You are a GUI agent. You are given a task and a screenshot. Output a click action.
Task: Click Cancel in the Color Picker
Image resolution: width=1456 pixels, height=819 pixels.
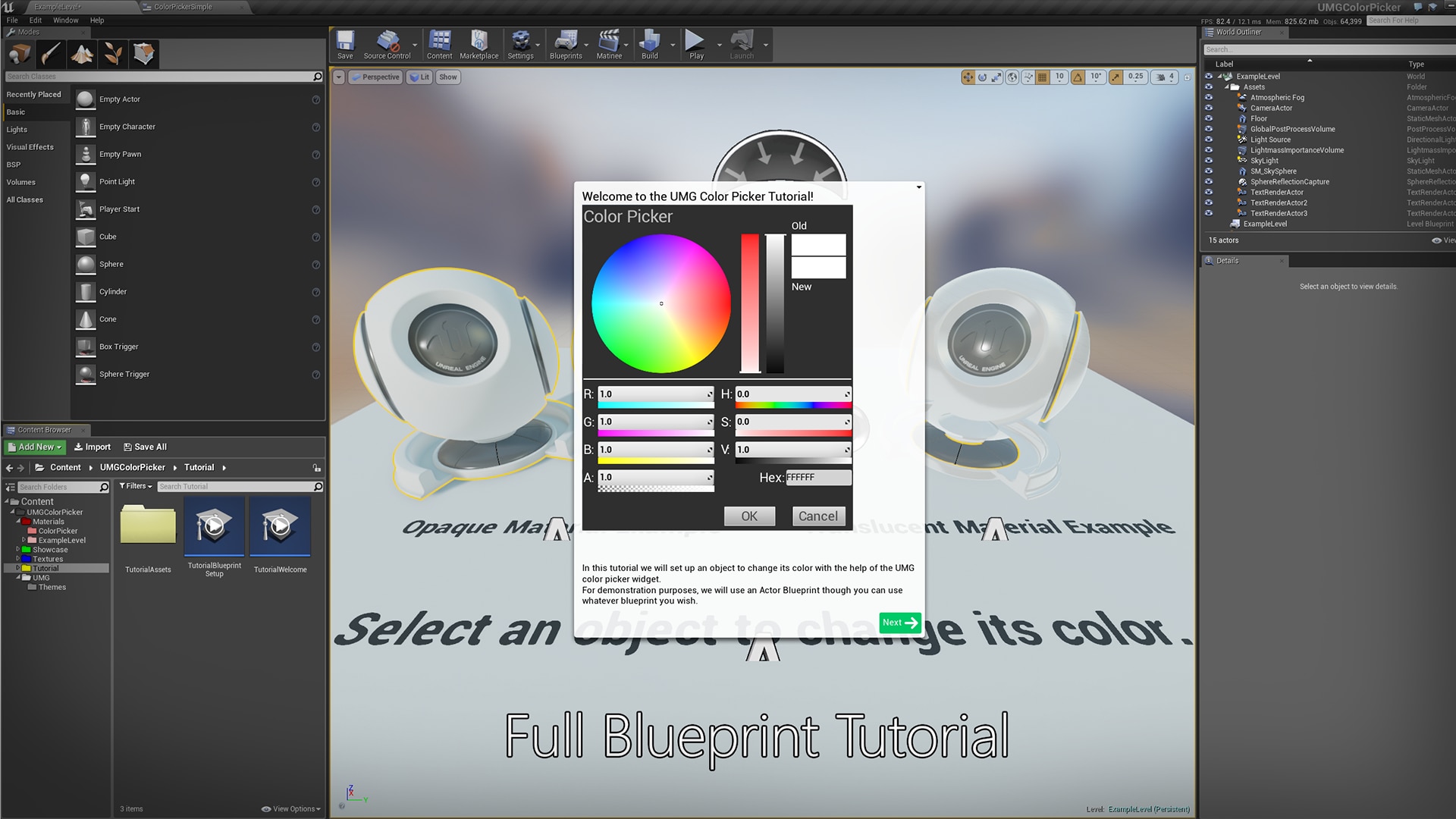click(818, 516)
